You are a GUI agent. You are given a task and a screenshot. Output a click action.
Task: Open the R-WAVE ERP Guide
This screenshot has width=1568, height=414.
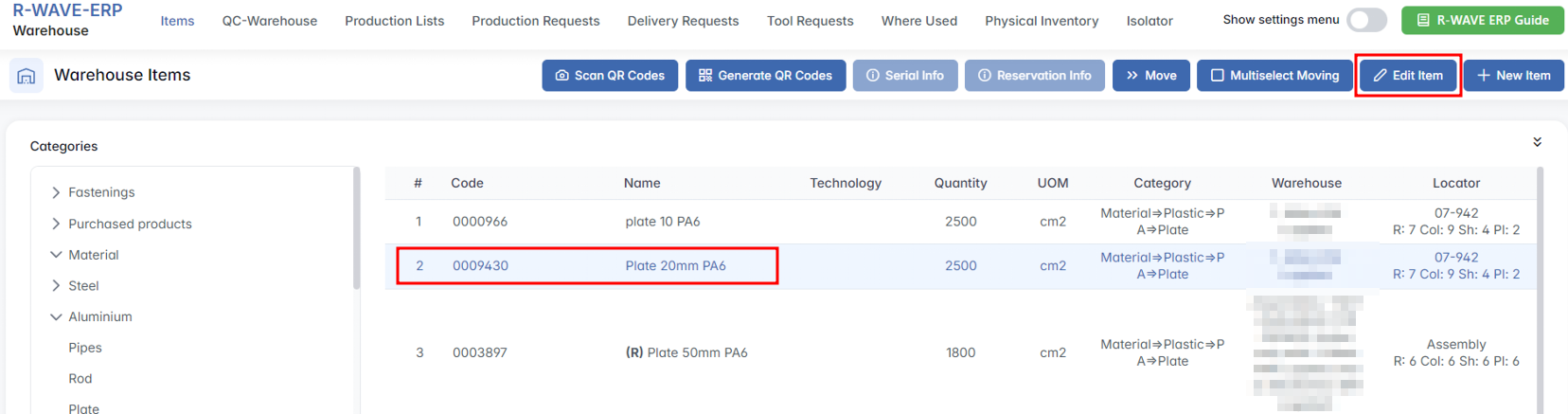click(x=1483, y=20)
